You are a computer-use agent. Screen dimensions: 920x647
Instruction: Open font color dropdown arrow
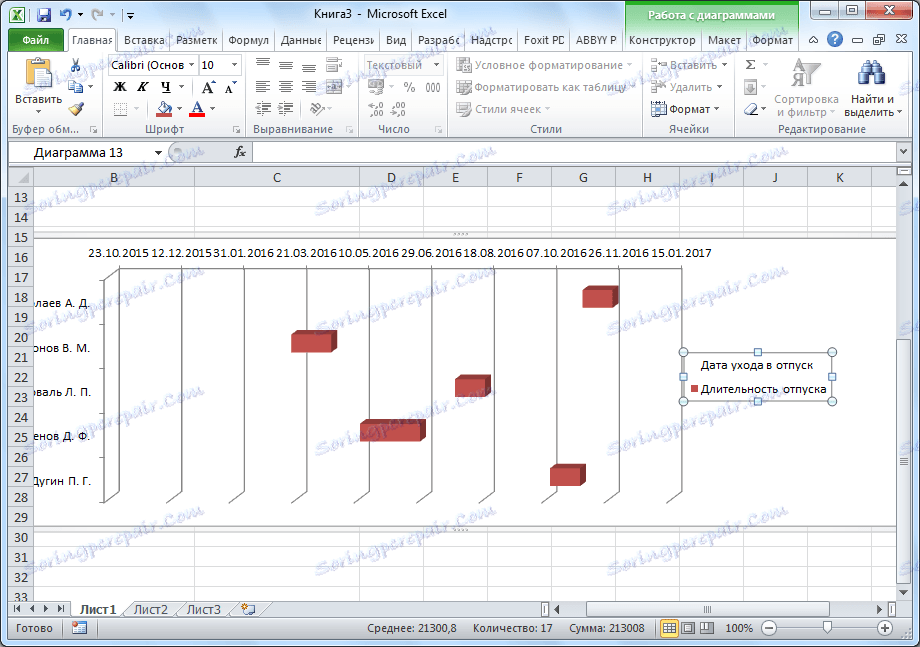(212, 109)
